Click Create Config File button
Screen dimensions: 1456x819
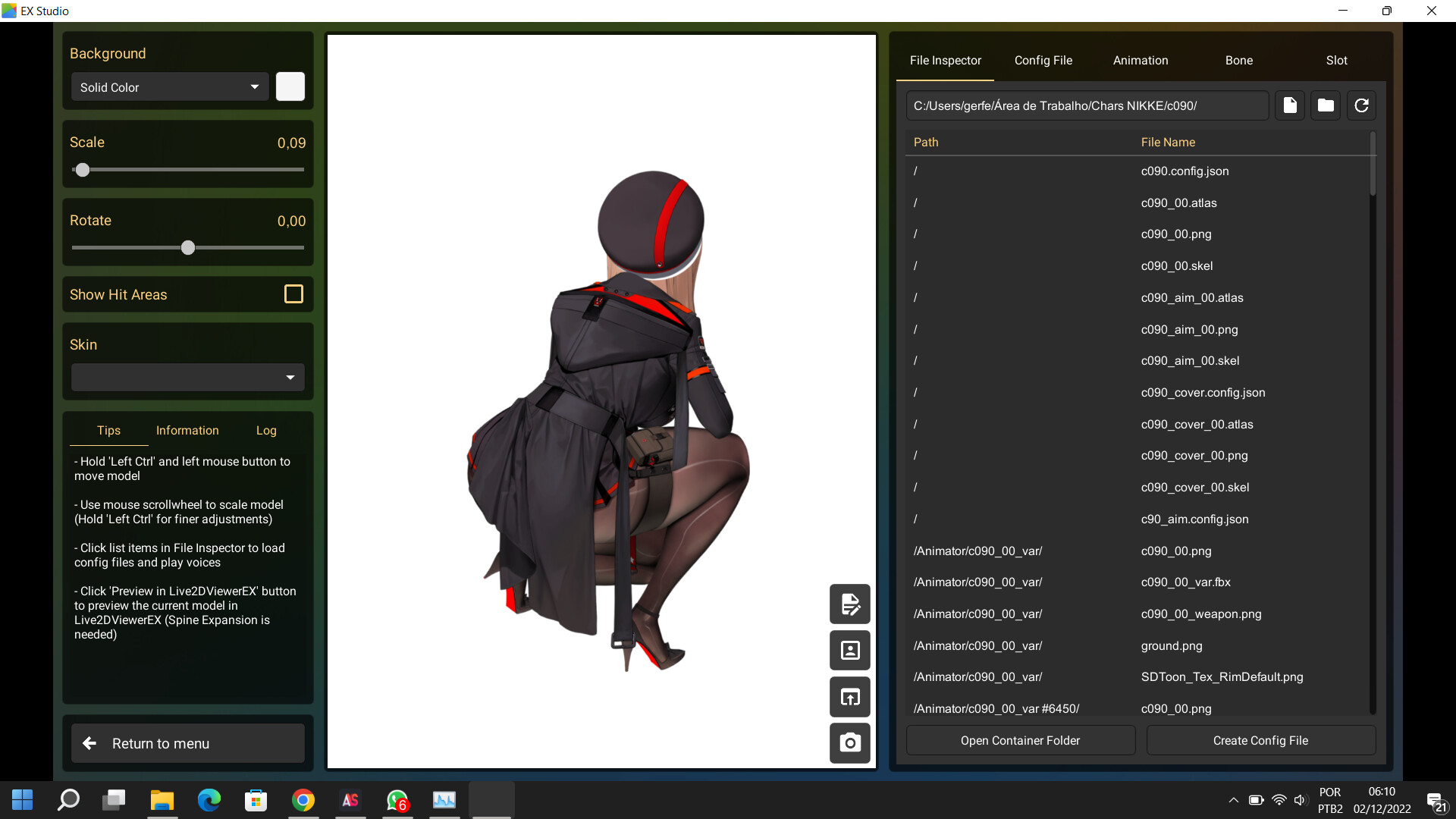[1261, 740]
